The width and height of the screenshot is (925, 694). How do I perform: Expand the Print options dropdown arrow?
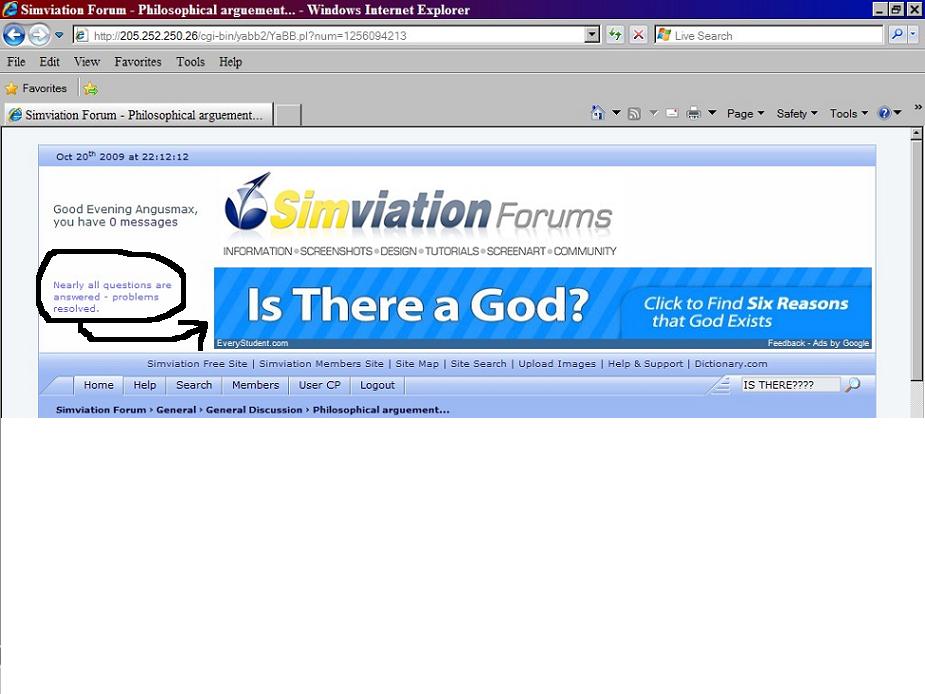click(712, 113)
